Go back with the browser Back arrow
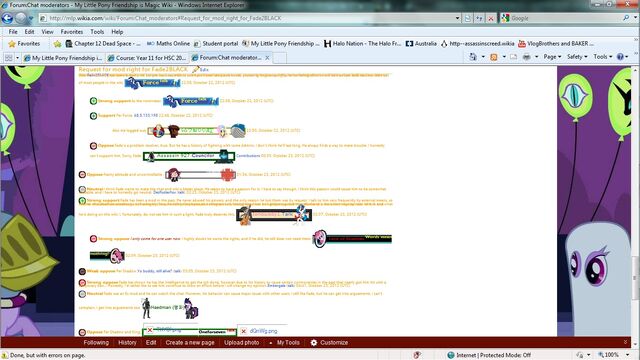The width and height of the screenshot is (640, 360). click(x=7, y=18)
